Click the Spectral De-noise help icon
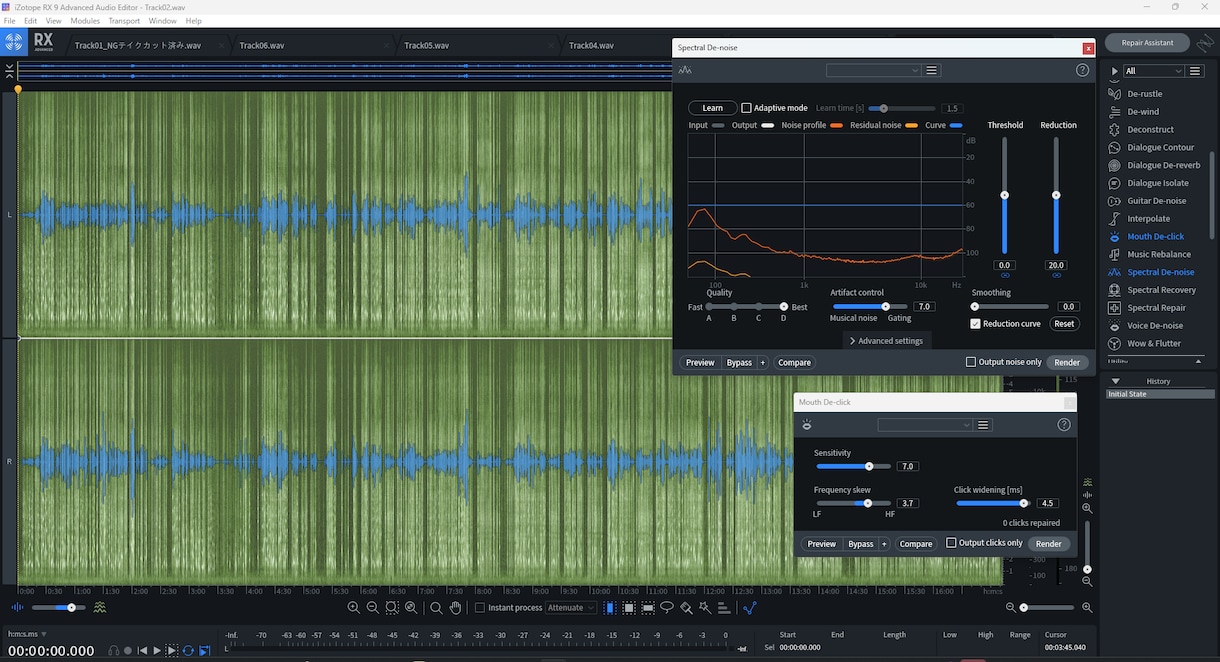This screenshot has height=662, width=1220. pyautogui.click(x=1082, y=71)
